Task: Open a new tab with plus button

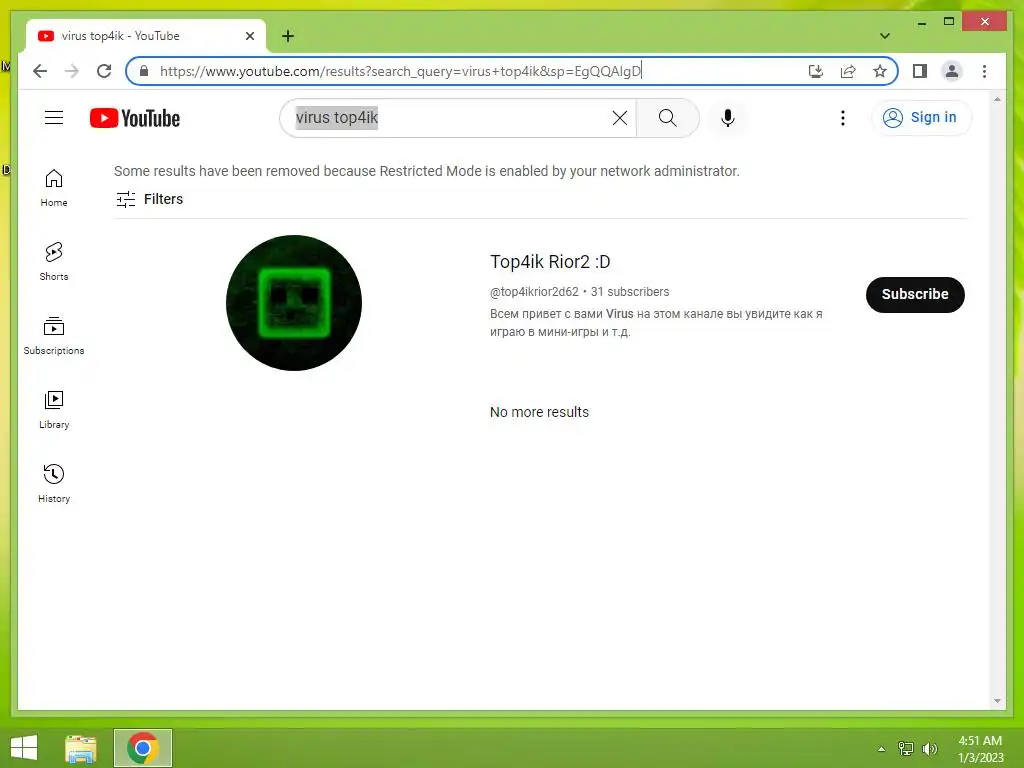Action: pos(288,36)
